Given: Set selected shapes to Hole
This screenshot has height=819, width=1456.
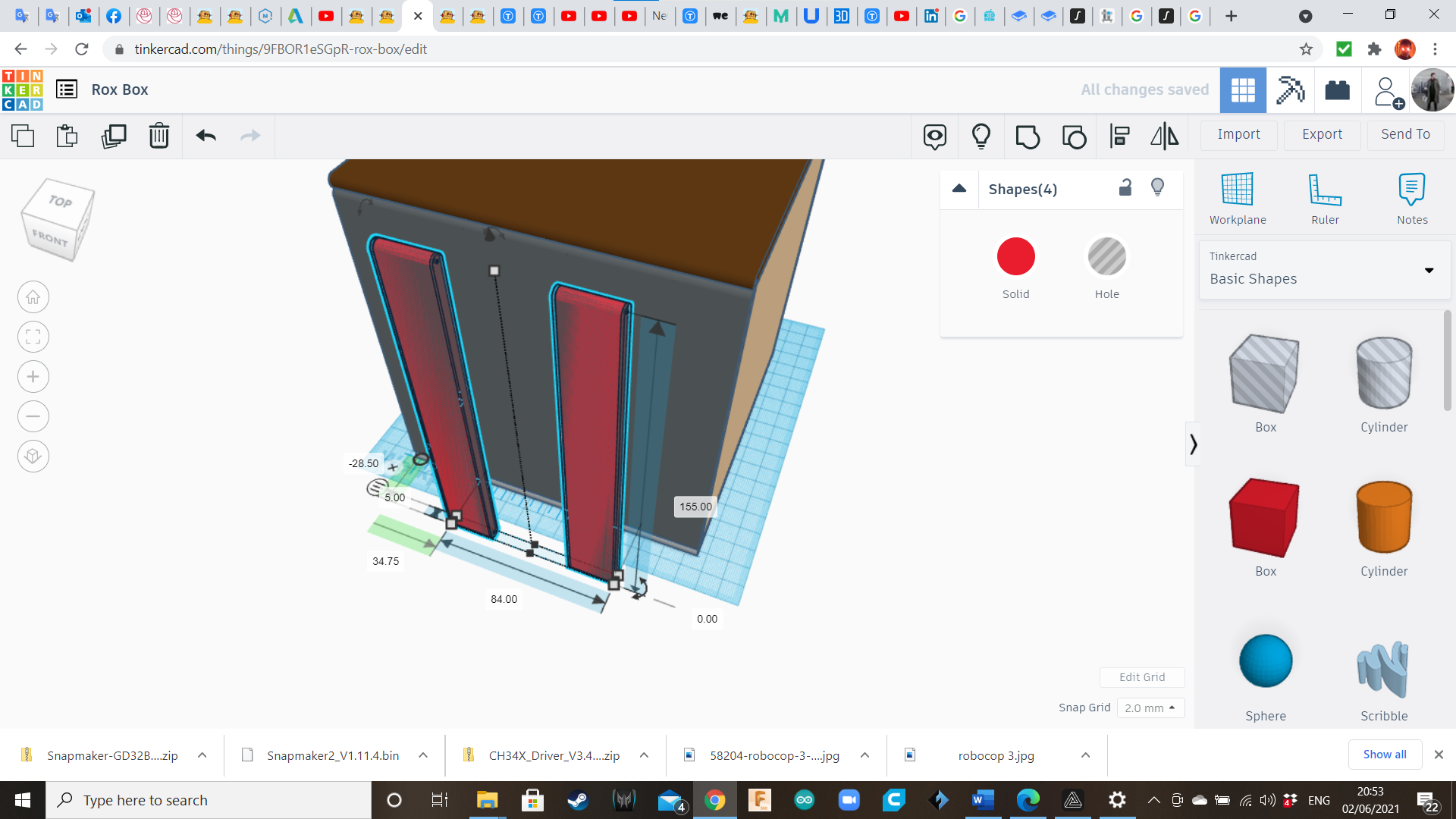Looking at the screenshot, I should point(1106,257).
